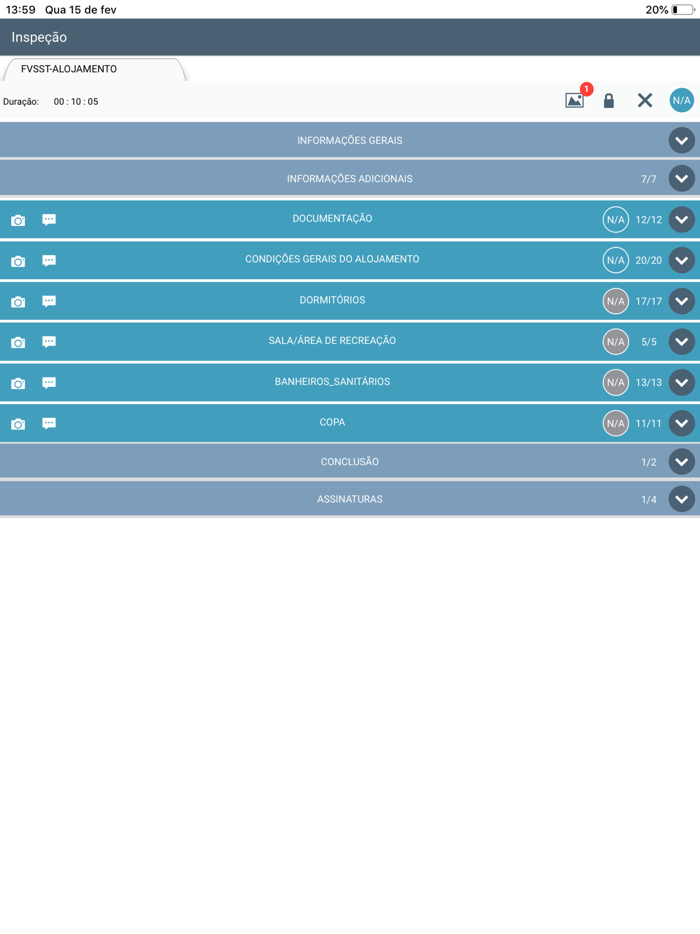
Task: Expand DOCUMENTAÇÃO chevron
Action: coord(682,220)
